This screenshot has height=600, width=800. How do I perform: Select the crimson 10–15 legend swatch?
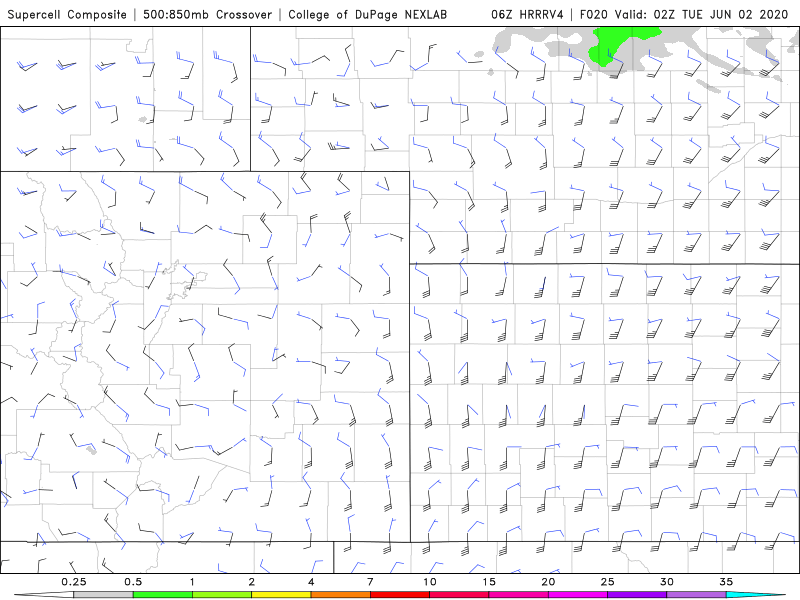459,595
